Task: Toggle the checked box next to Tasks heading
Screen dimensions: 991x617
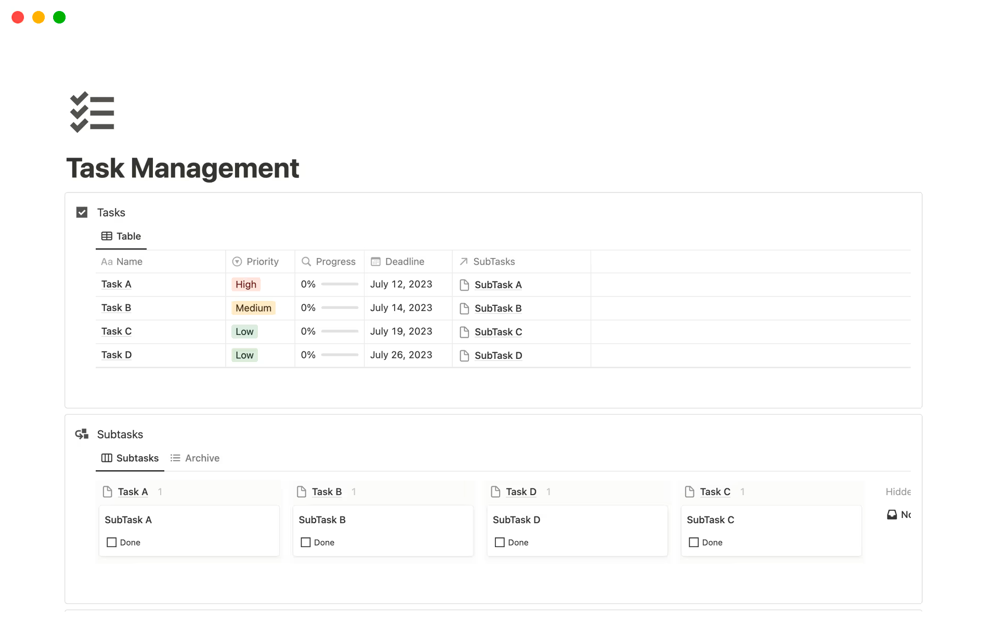Action: (81, 212)
